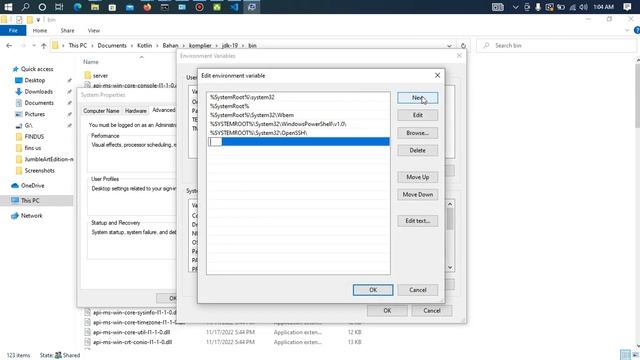The height and width of the screenshot is (360, 640).
Task: Open the Windows Start menu
Action: [x=8, y=7]
